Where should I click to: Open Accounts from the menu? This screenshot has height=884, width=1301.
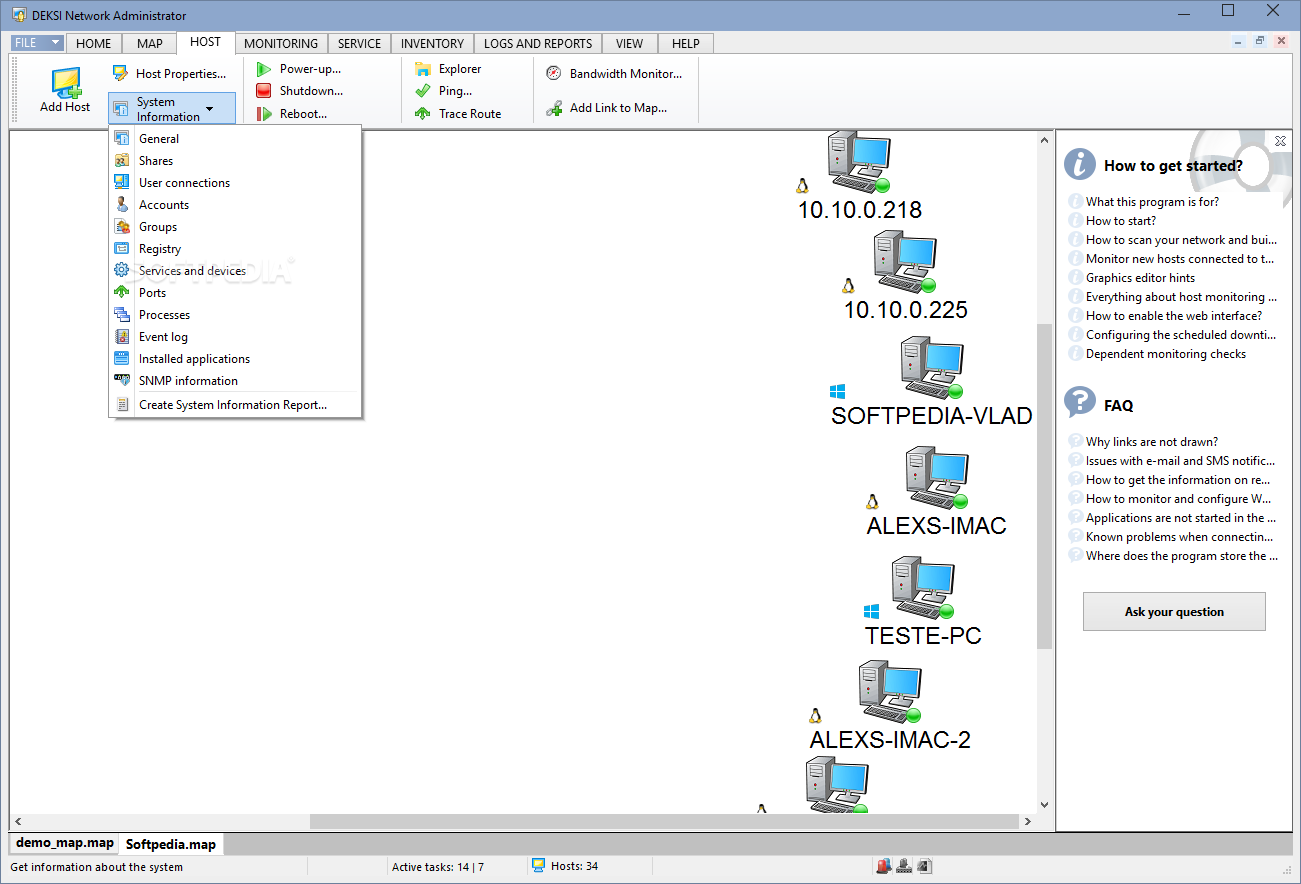(235, 205)
